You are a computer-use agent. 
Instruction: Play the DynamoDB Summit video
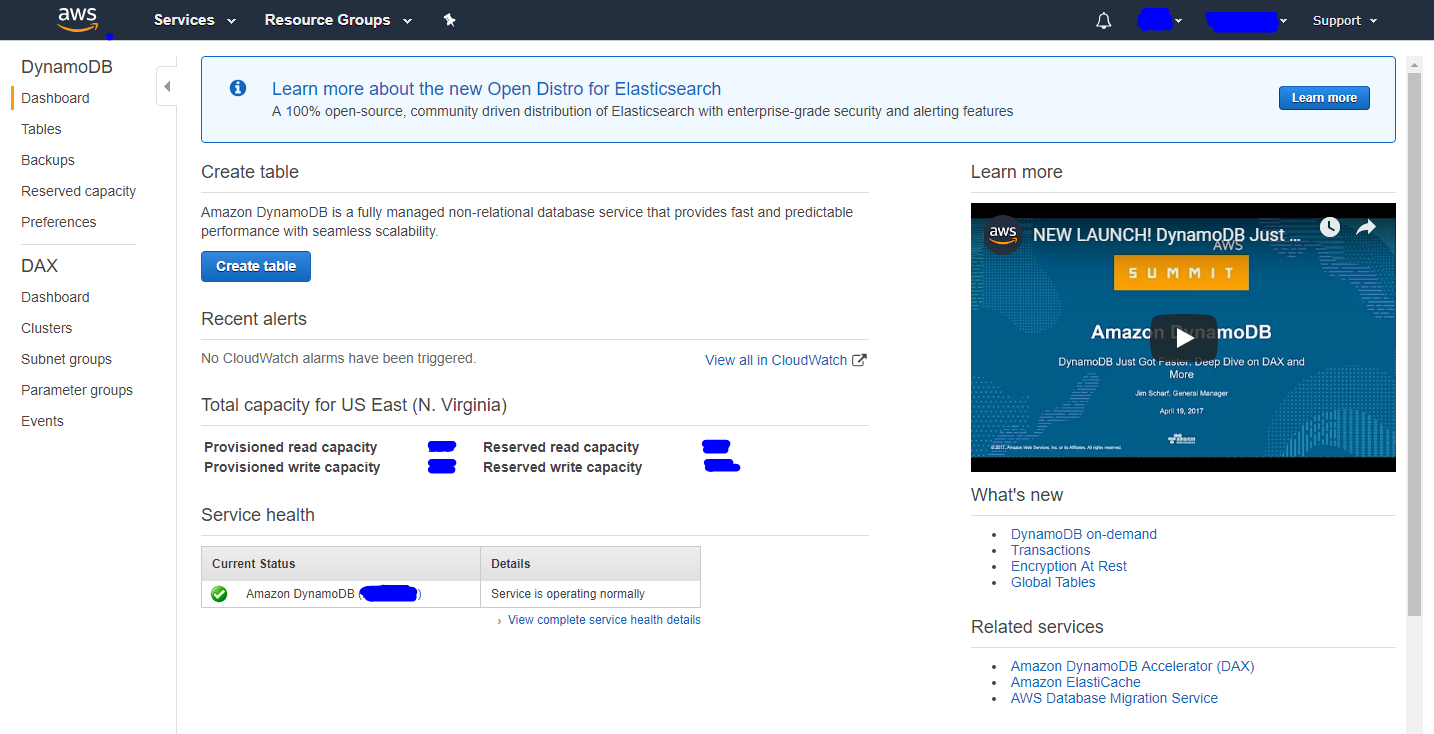pyautogui.click(x=1184, y=337)
